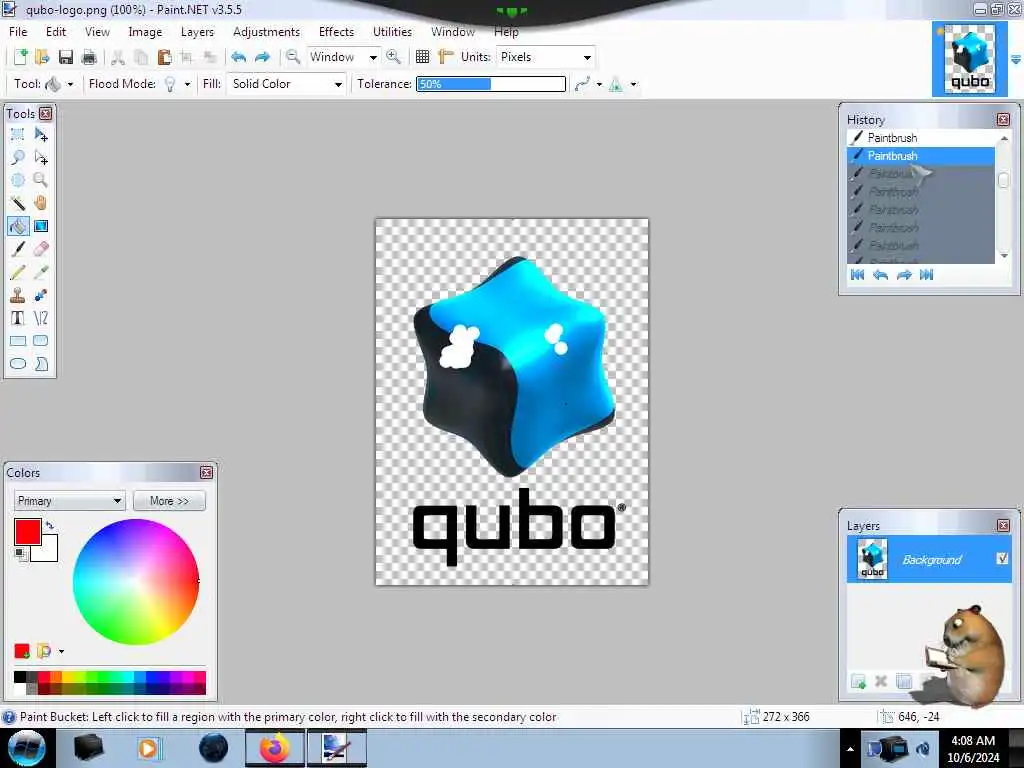1024x768 pixels.
Task: Click the Print toolbar icon
Action: [89, 57]
